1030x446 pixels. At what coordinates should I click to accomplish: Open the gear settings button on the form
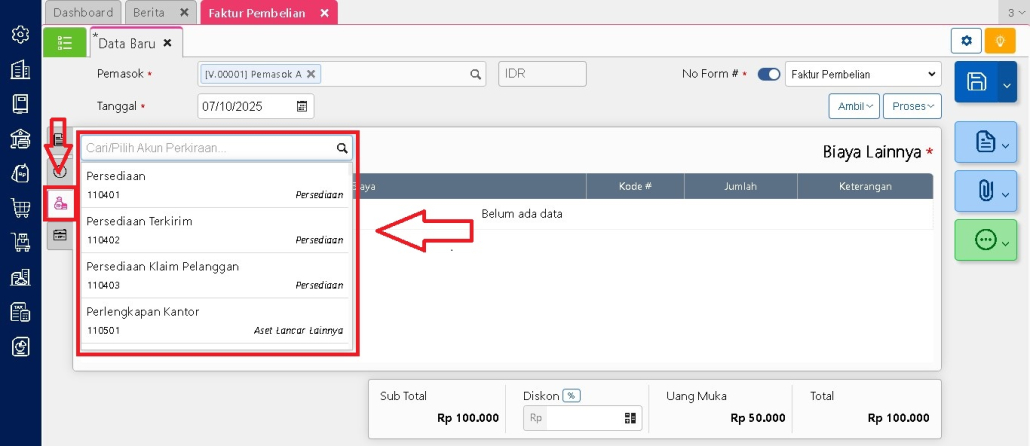pyautogui.click(x=965, y=41)
